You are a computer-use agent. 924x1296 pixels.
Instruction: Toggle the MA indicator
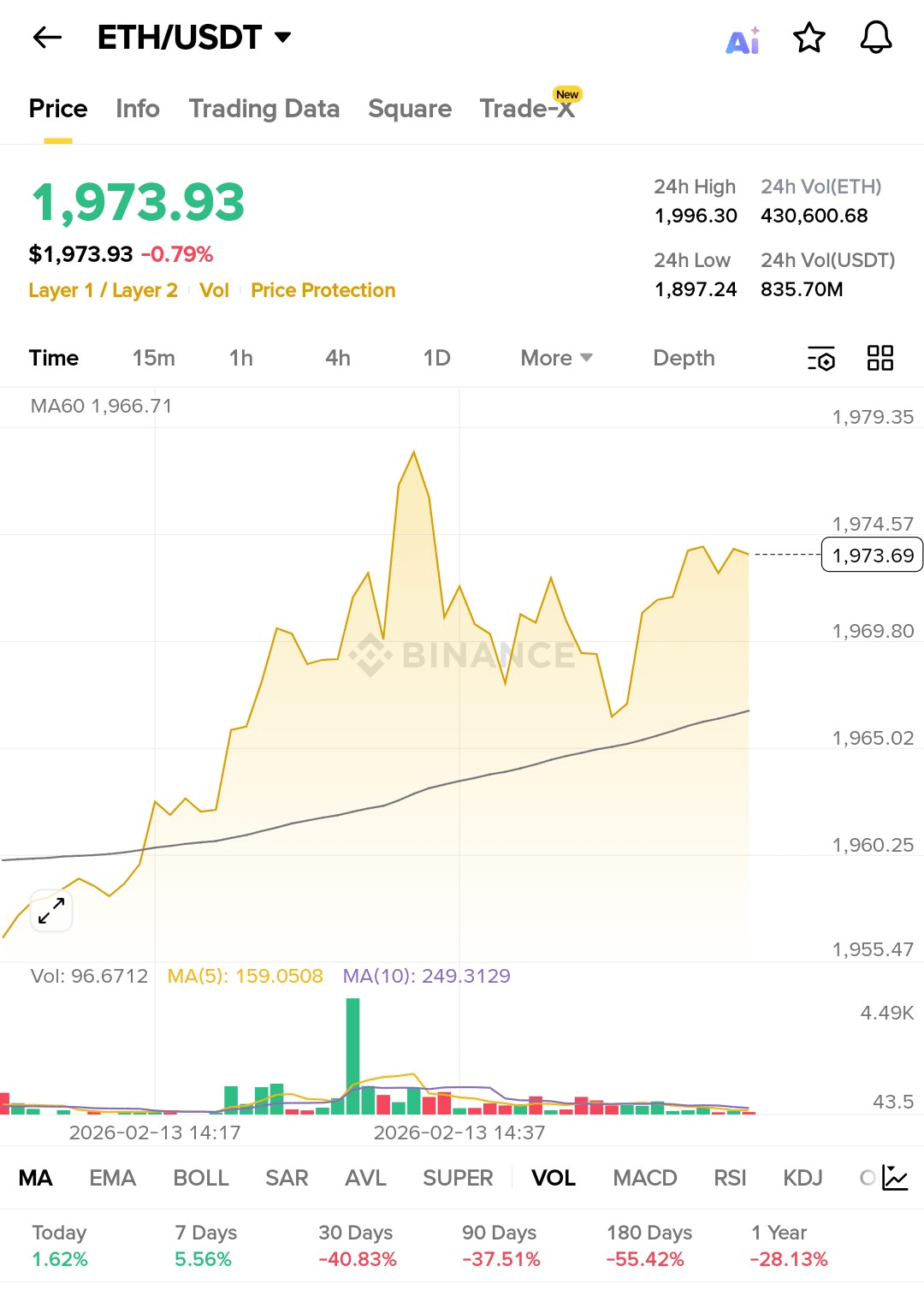click(36, 1178)
